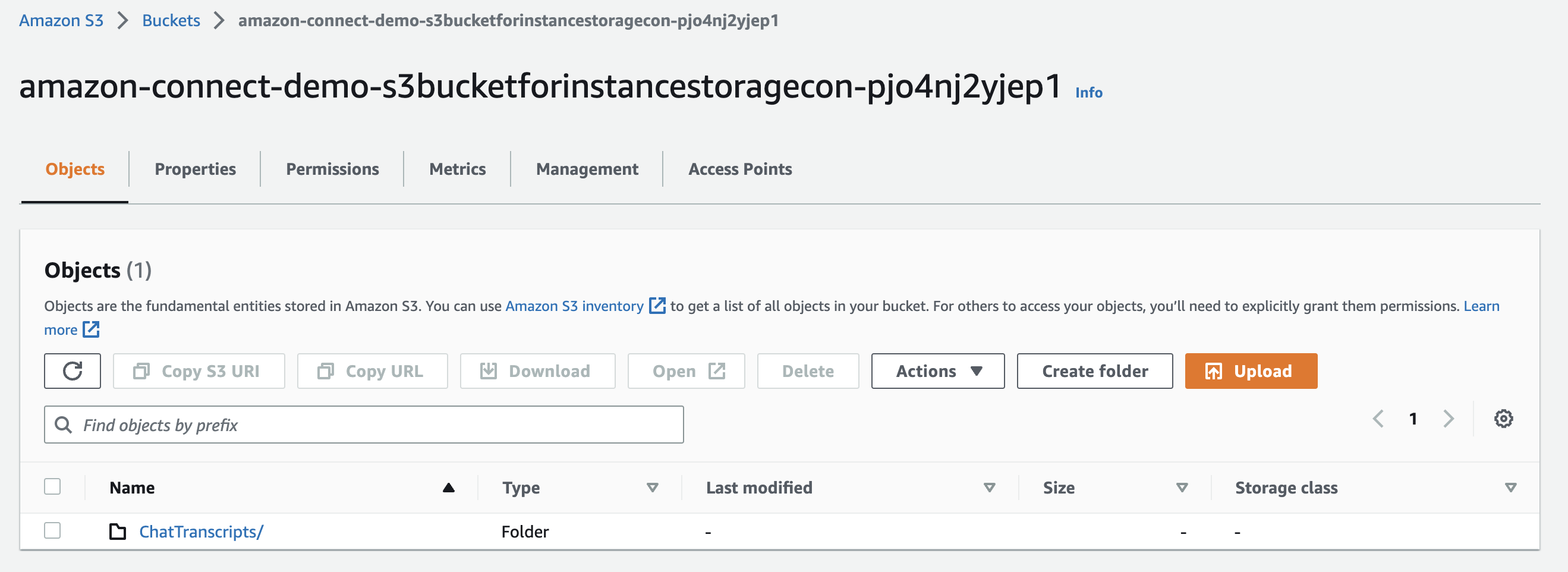Viewport: 1568px width, 572px height.
Task: Sort by Name ascending arrow
Action: pos(449,488)
